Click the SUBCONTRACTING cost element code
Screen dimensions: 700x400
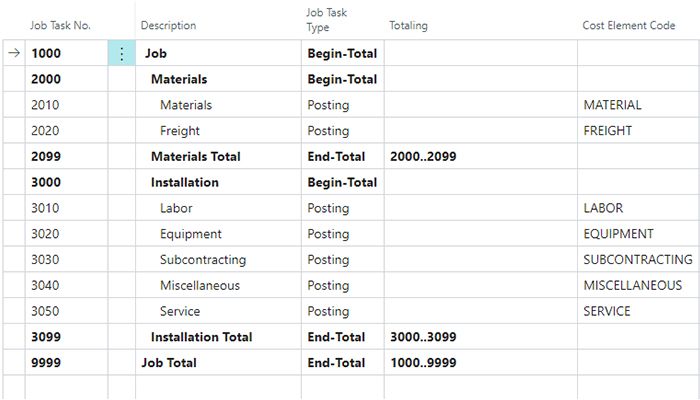click(638, 260)
